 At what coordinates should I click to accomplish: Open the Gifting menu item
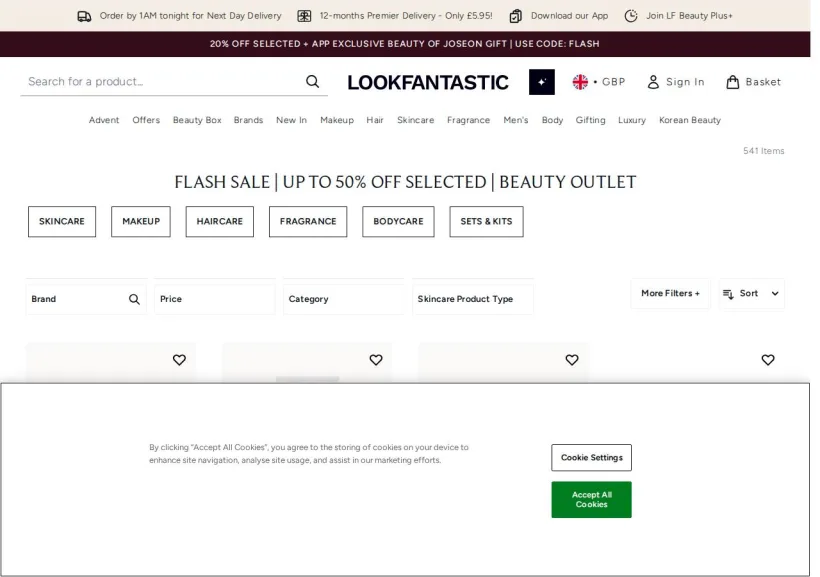coord(590,120)
